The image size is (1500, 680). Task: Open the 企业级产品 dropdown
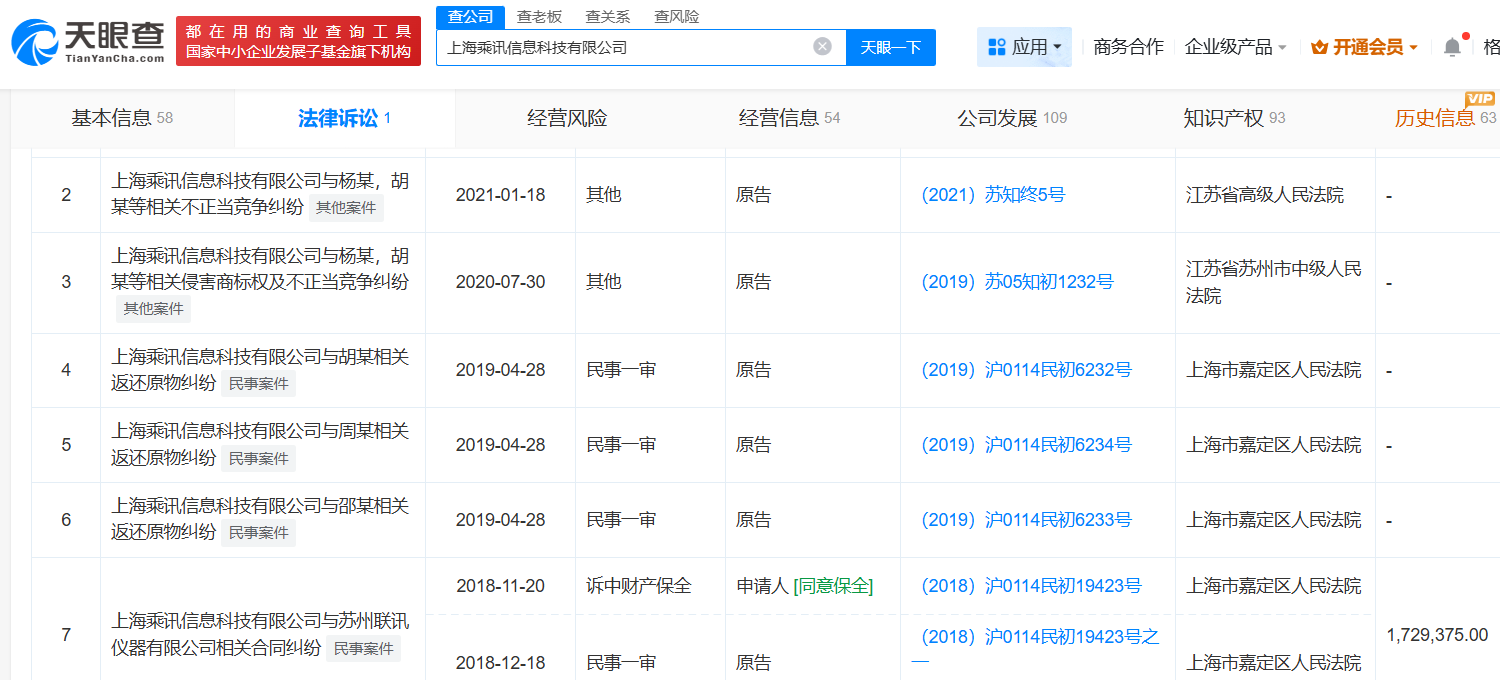point(1235,47)
